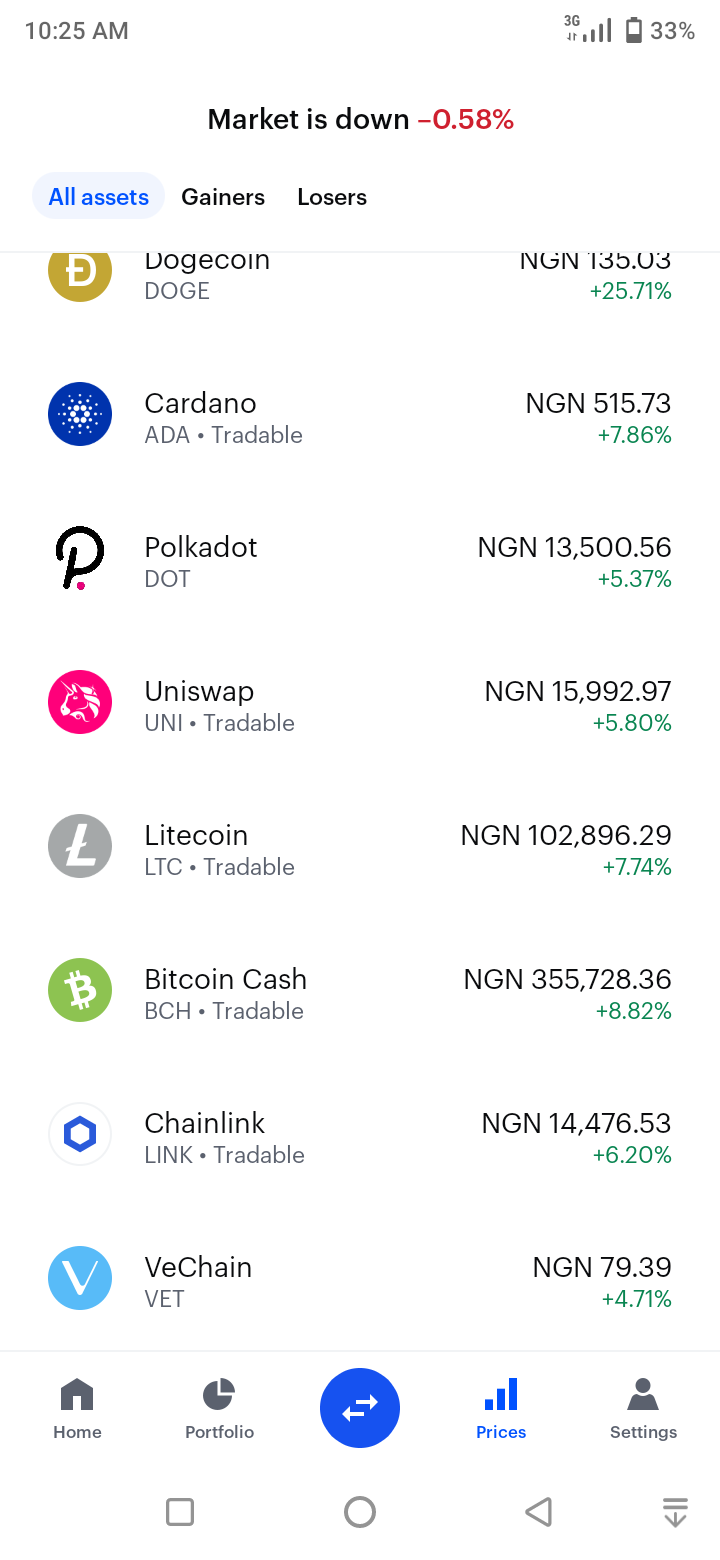Tap the grey Litecoin logo
720x1560 pixels.
80,846
